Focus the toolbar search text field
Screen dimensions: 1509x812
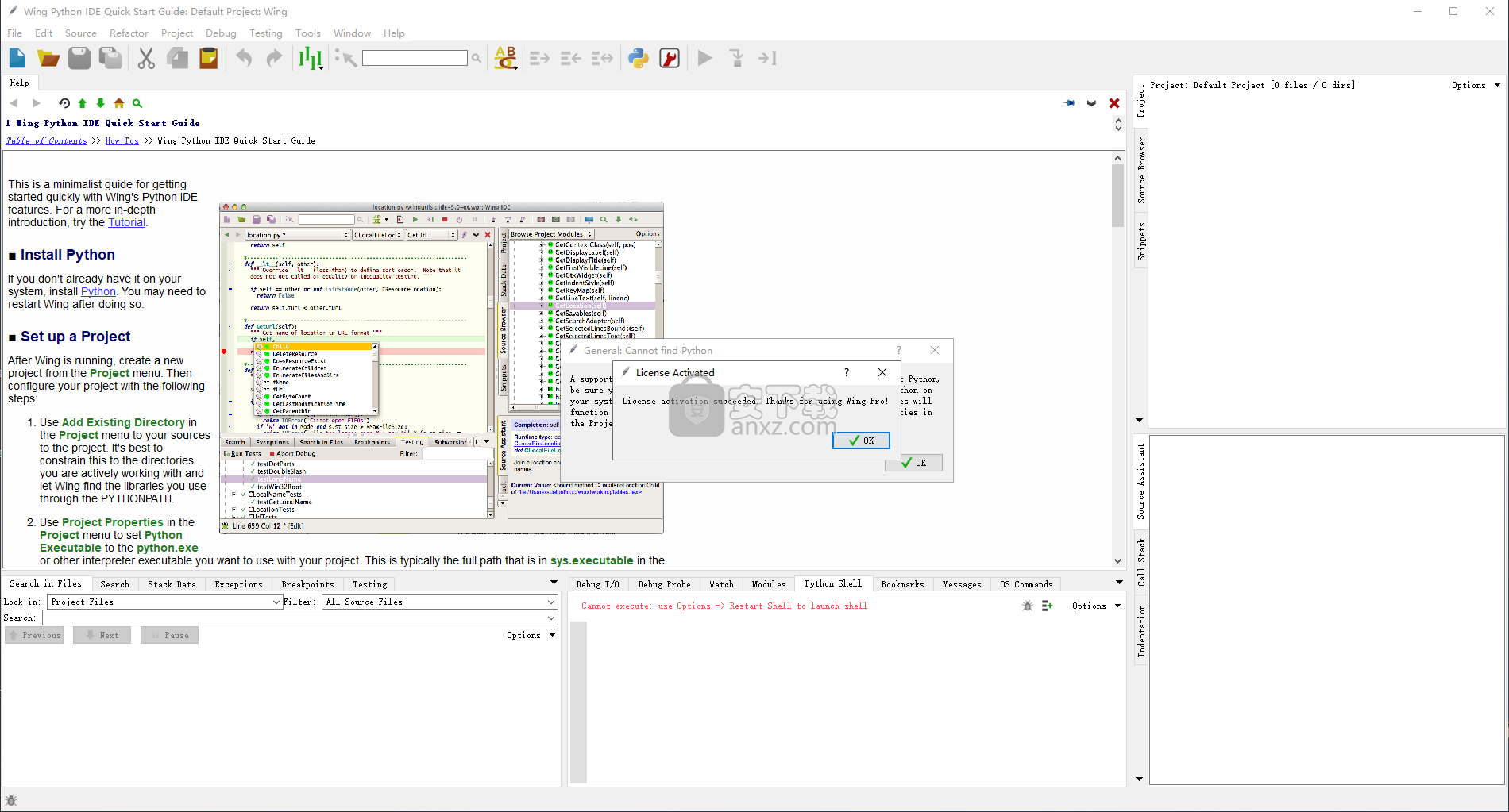(415, 58)
